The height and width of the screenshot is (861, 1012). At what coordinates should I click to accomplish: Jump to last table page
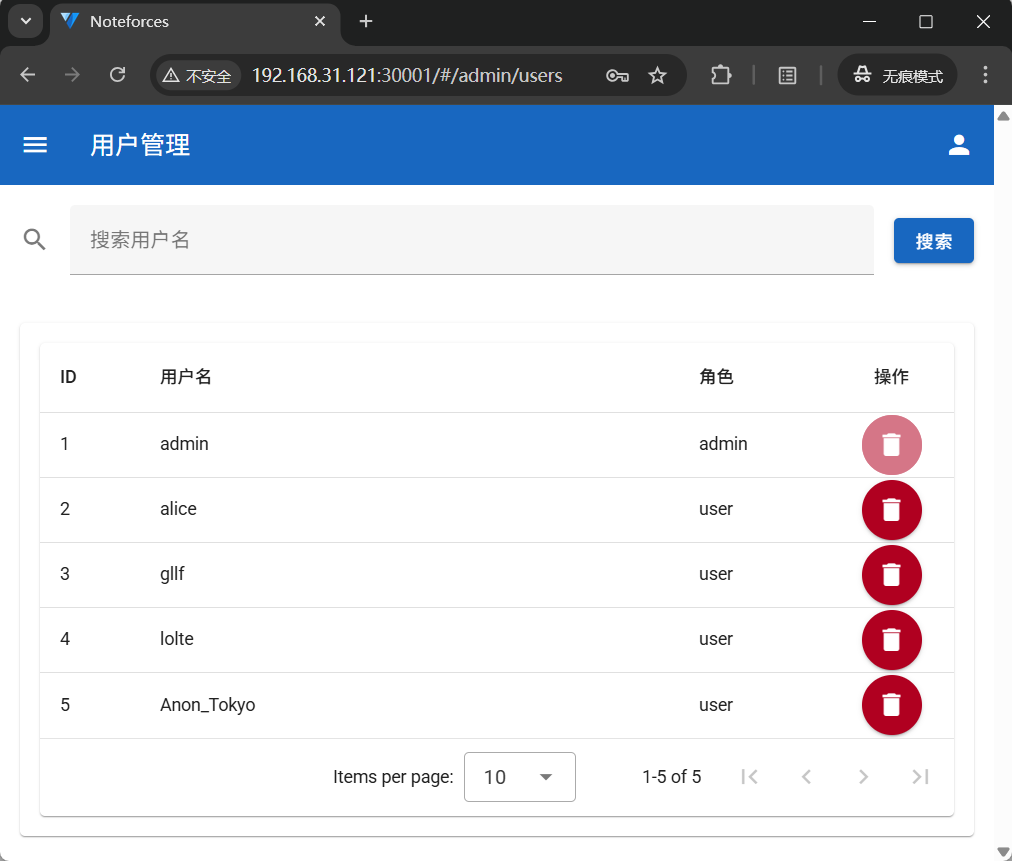(920, 776)
